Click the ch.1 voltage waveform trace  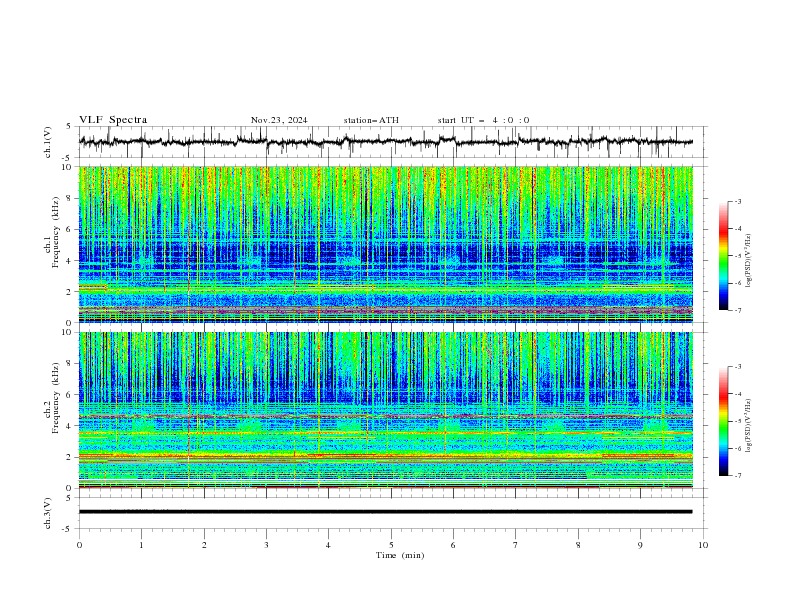tap(385, 142)
